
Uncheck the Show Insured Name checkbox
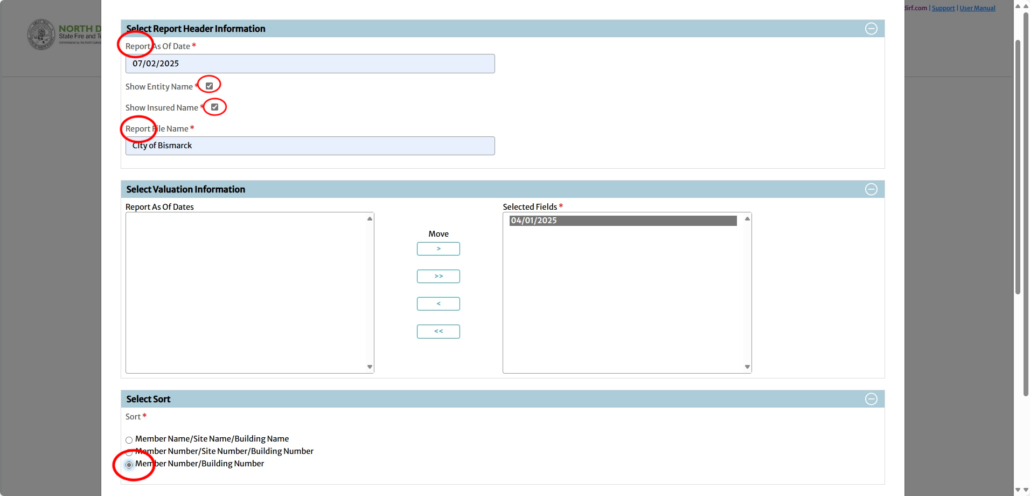point(214,107)
